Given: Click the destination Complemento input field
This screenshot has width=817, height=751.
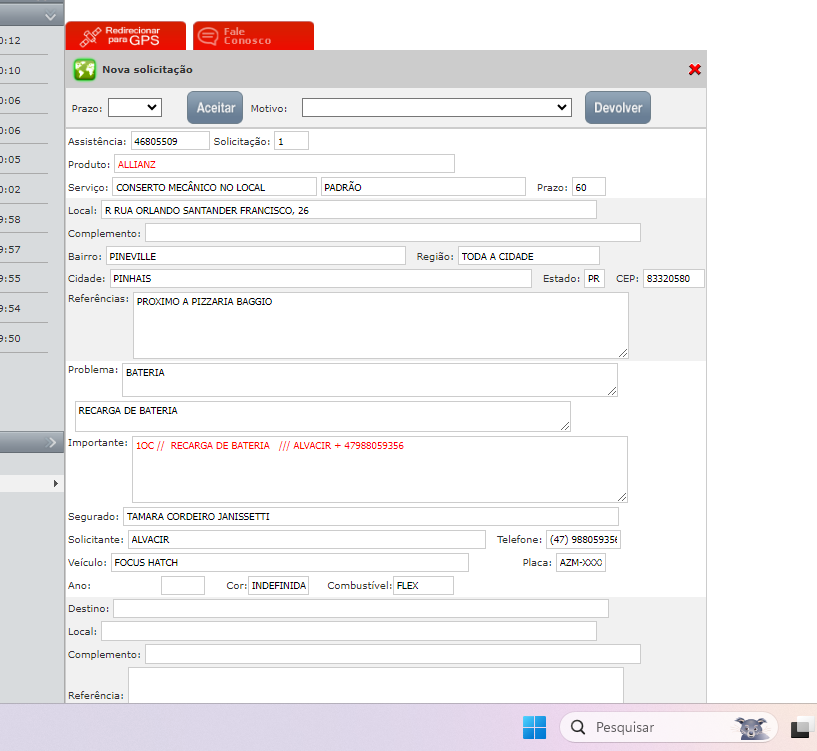Looking at the screenshot, I should 393,654.
